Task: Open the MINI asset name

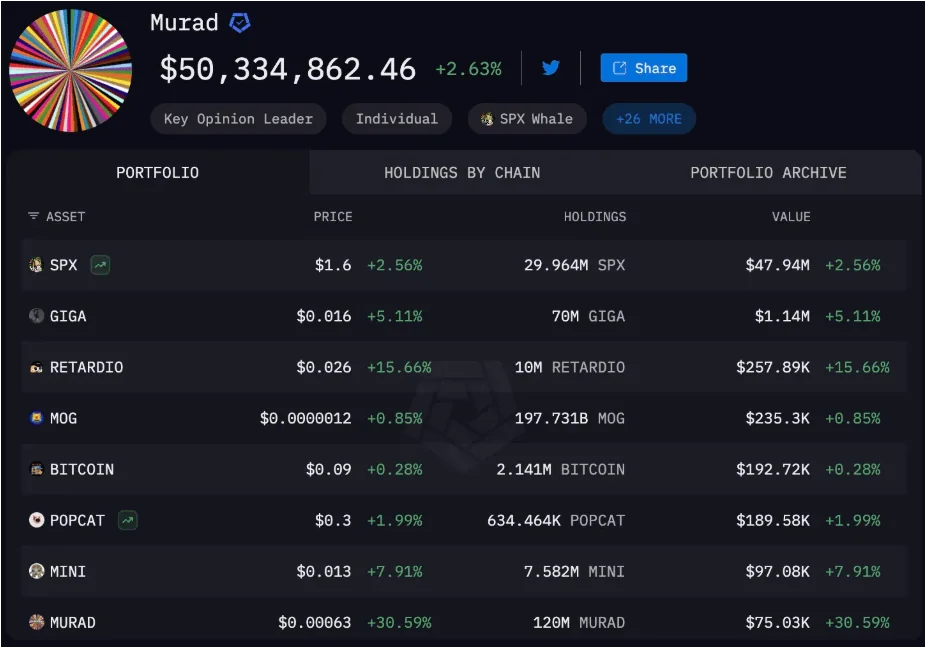Action: click(x=68, y=572)
